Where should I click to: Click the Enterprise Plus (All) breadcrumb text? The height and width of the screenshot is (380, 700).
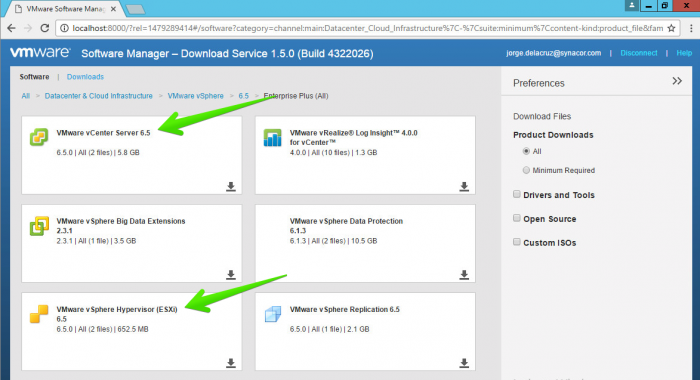(x=296, y=96)
